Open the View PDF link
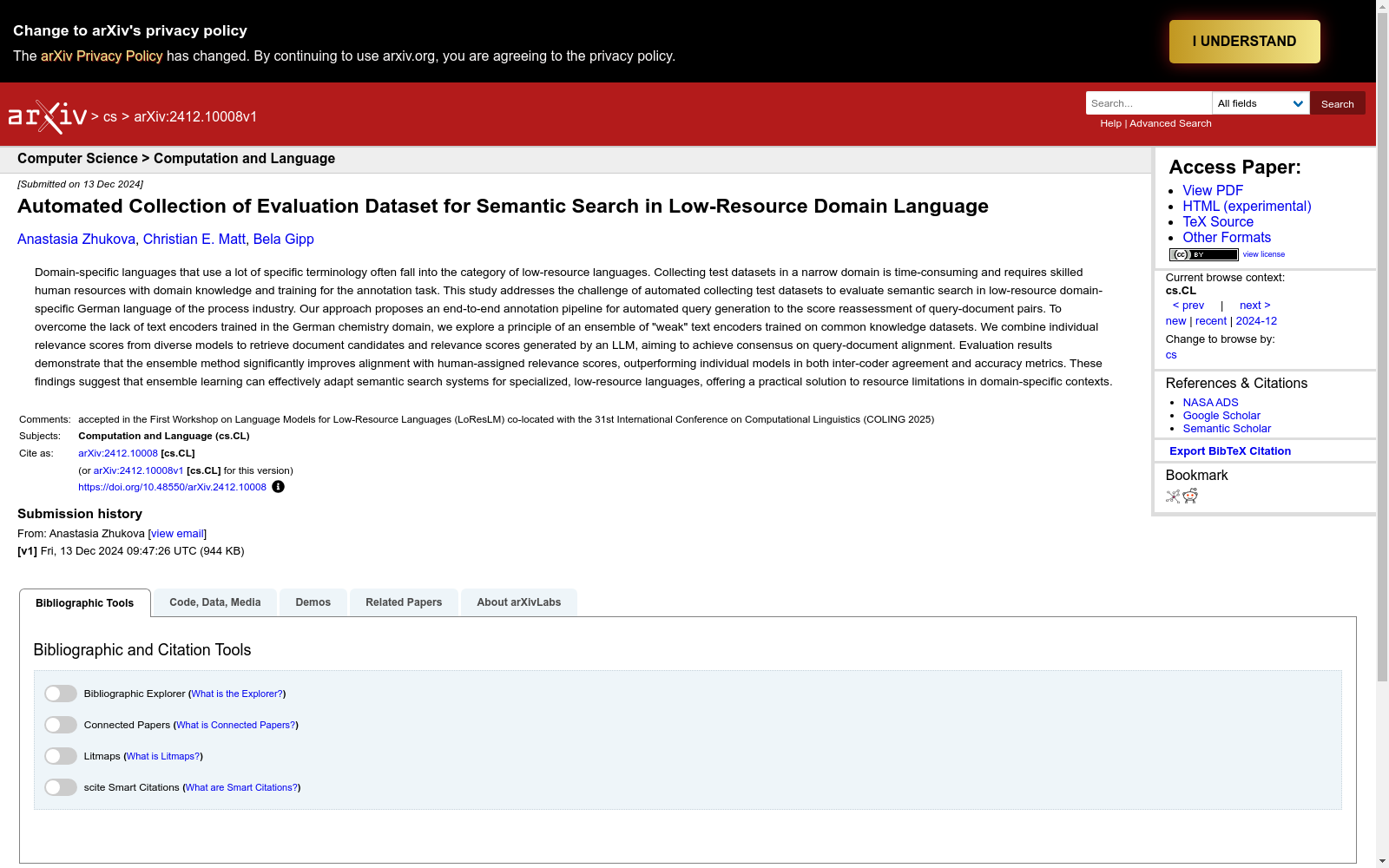 click(x=1213, y=191)
